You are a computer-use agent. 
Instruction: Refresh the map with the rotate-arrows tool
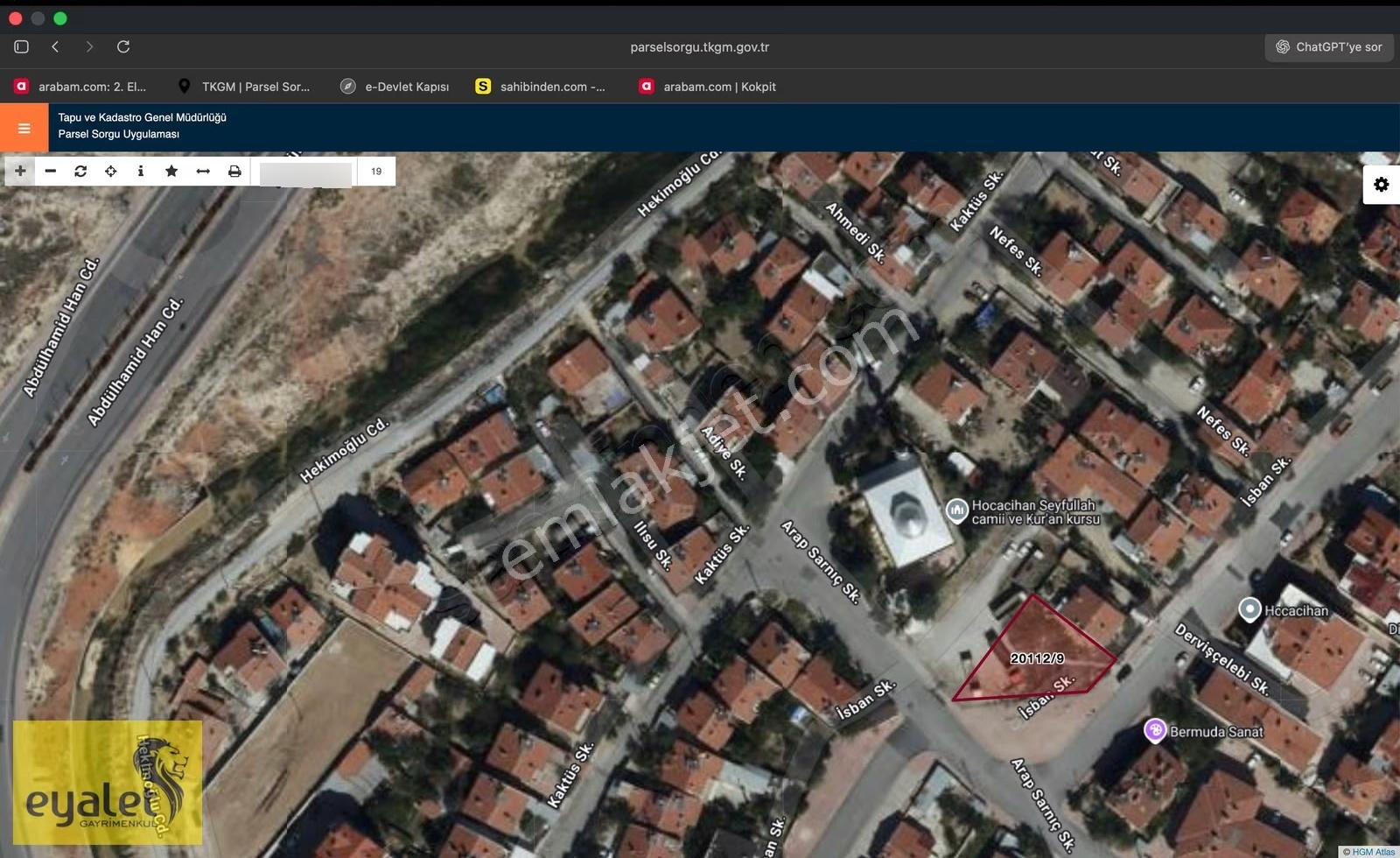click(x=80, y=171)
